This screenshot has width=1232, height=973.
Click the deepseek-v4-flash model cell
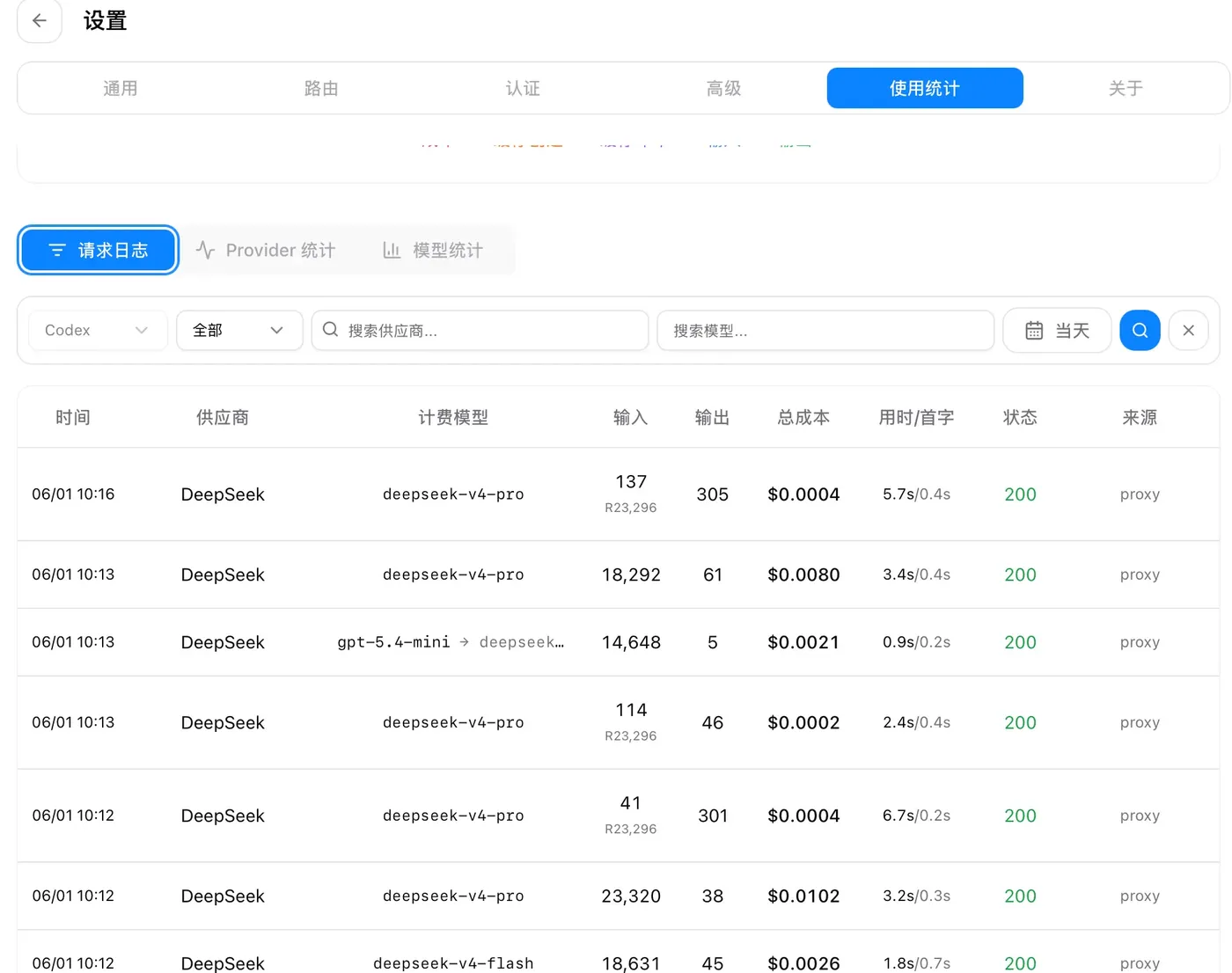coord(453,963)
